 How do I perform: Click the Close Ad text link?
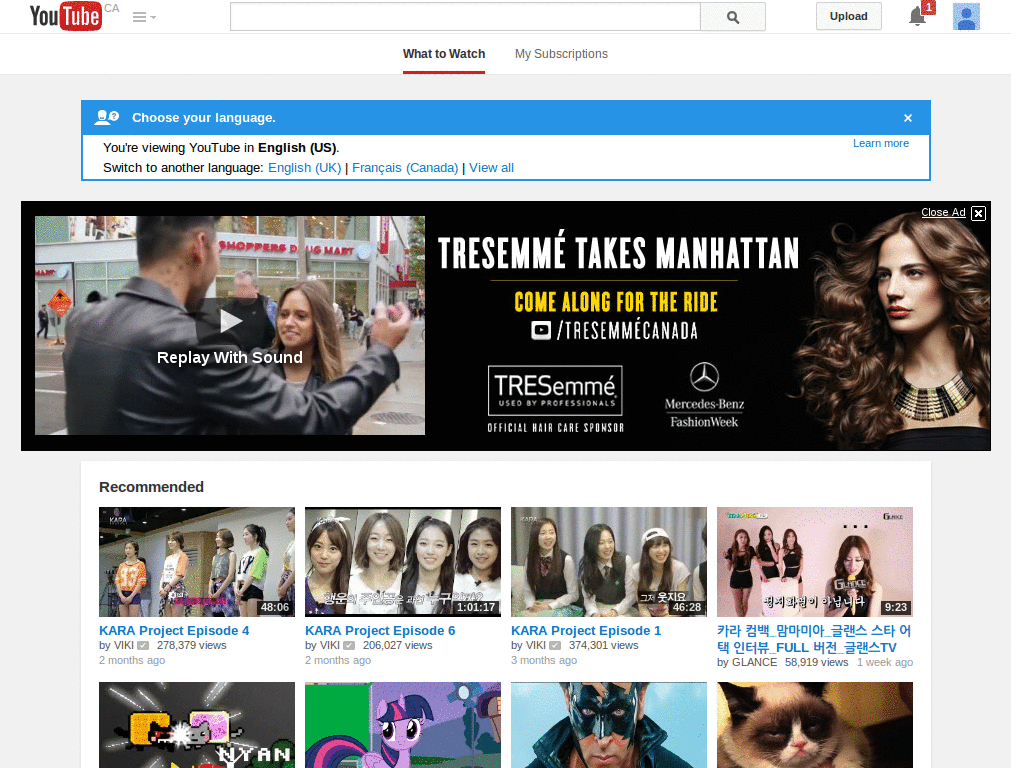(x=943, y=212)
